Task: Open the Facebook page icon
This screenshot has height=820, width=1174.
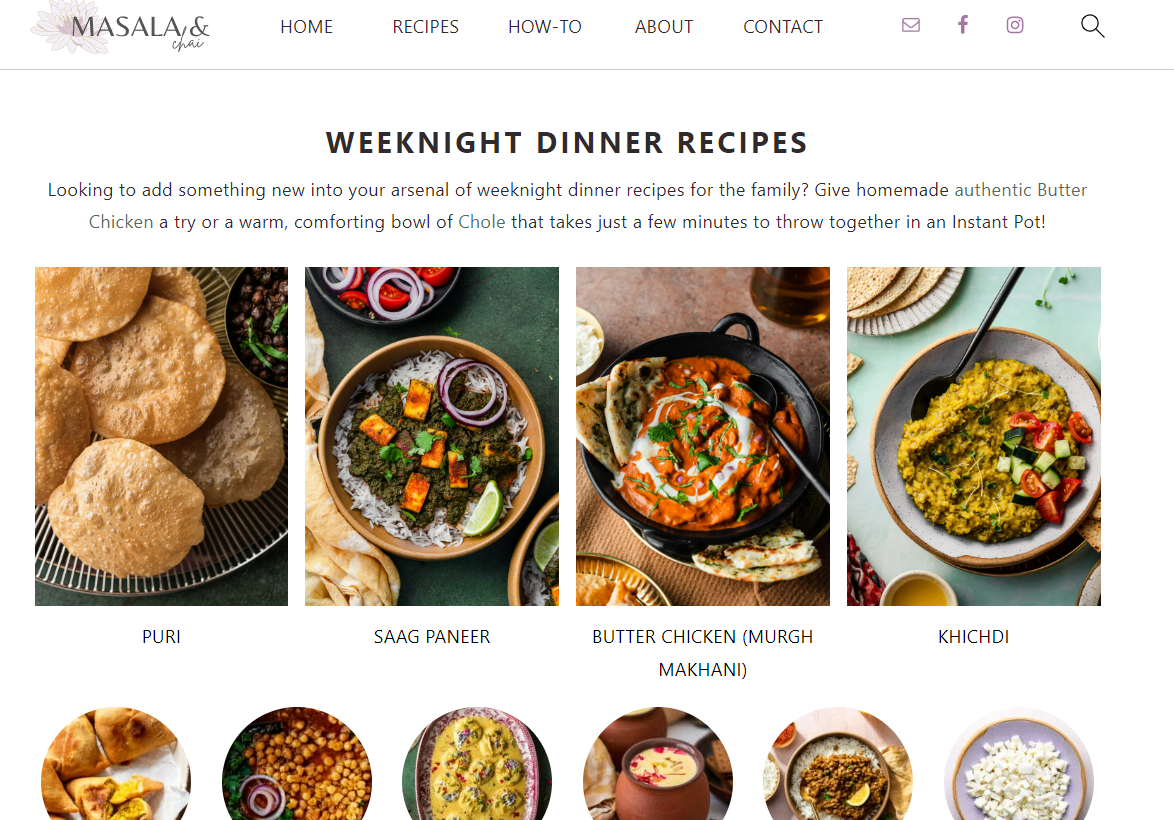Action: click(x=963, y=25)
